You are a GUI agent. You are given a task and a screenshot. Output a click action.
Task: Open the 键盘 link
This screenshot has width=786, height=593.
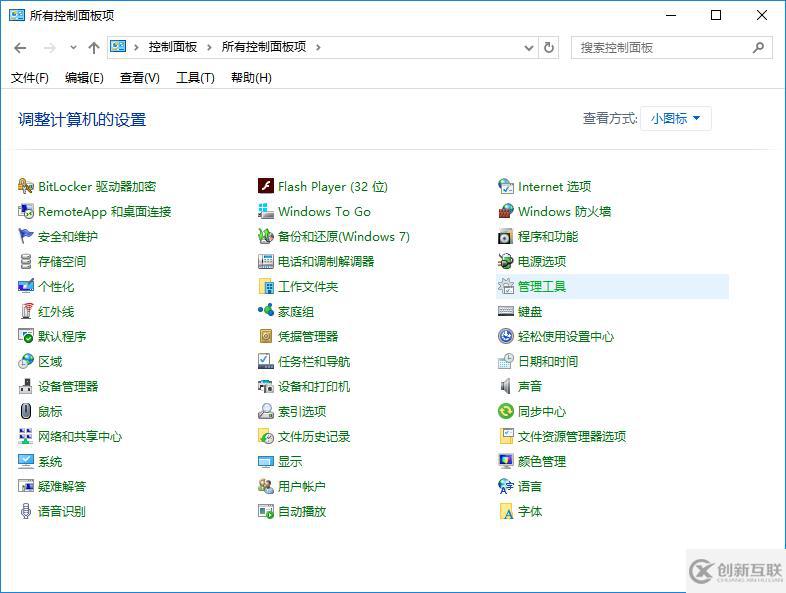point(530,312)
